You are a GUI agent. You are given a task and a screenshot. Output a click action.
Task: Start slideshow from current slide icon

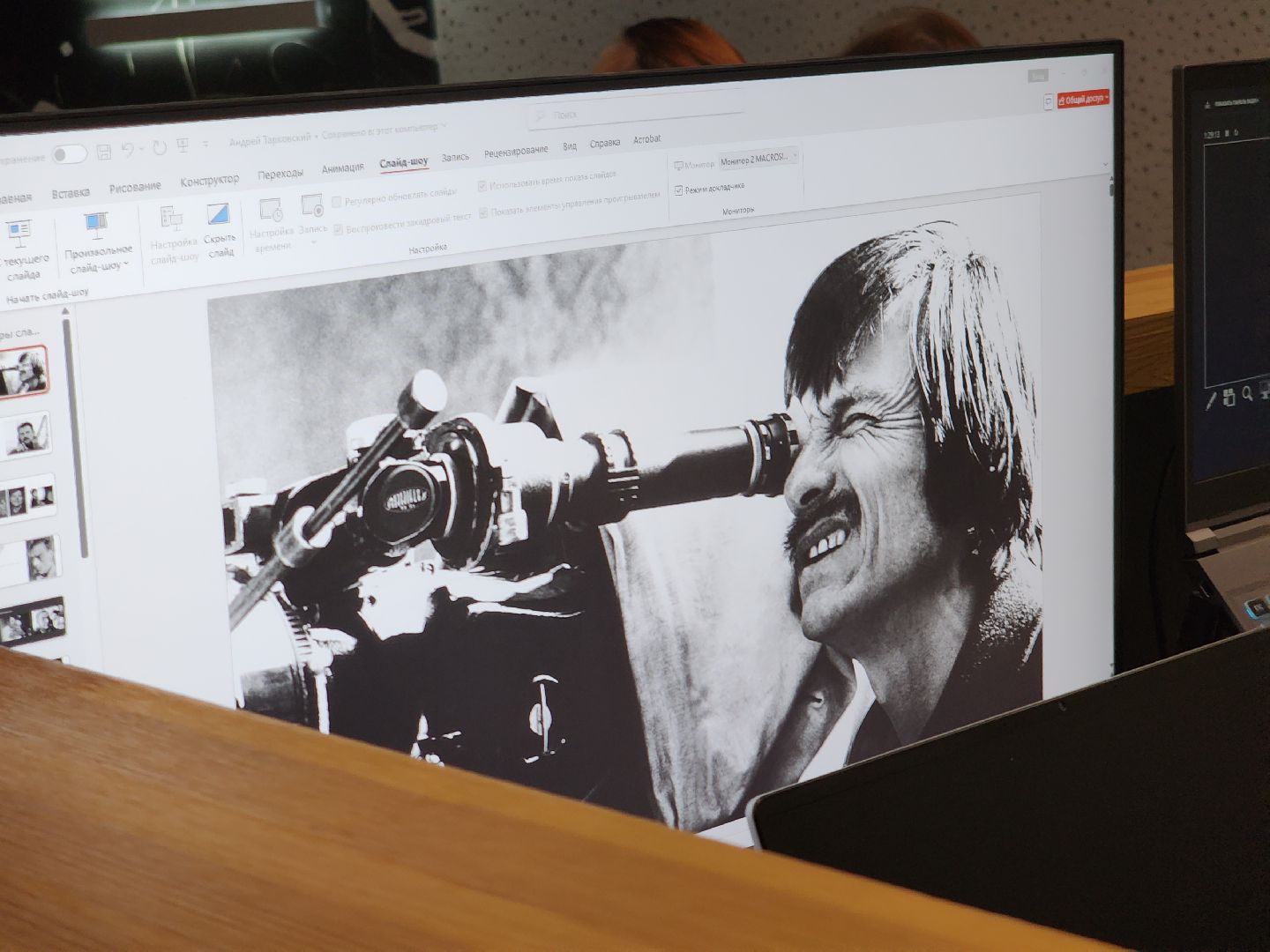19,234
